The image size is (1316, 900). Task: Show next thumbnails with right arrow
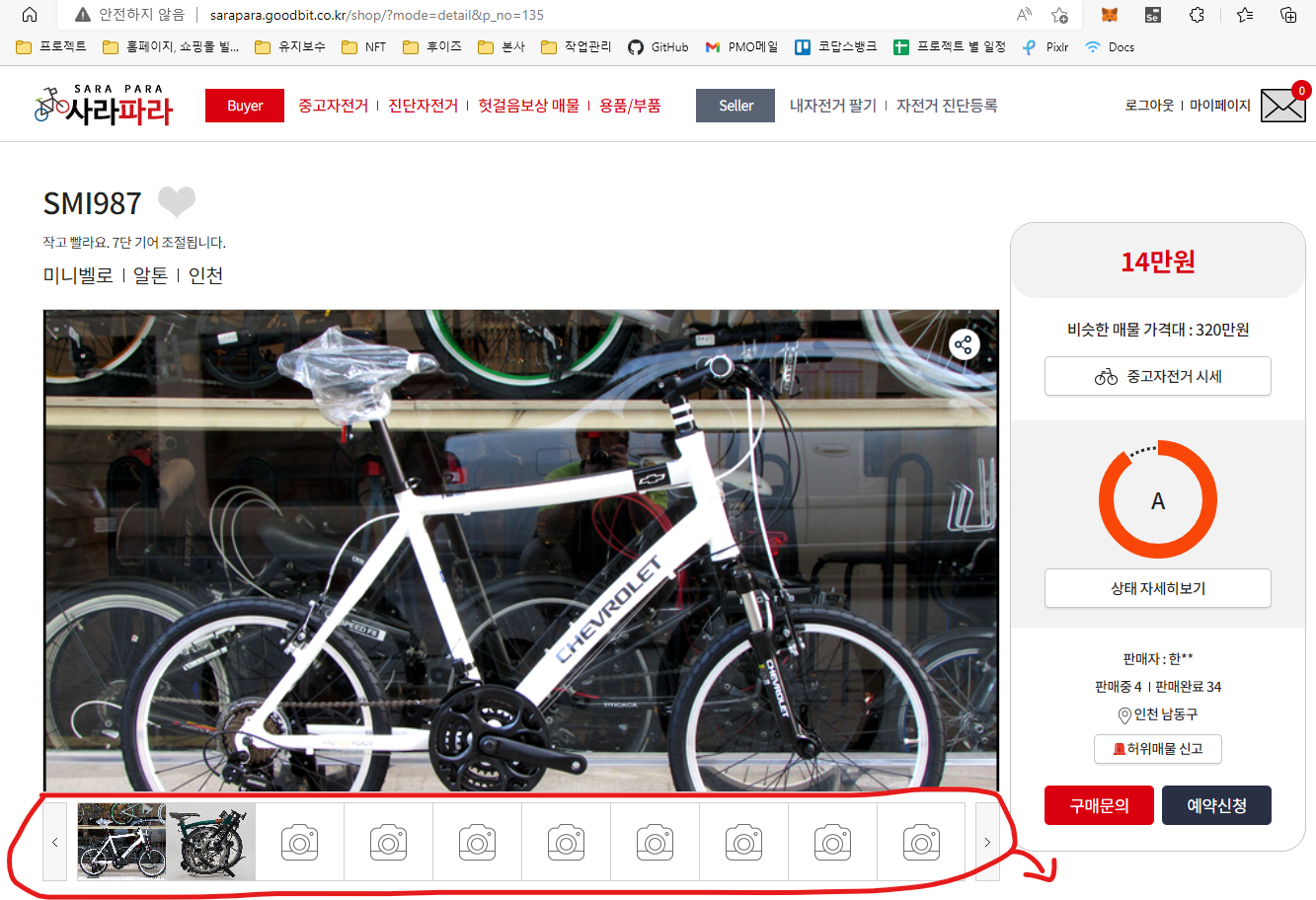pos(986,842)
